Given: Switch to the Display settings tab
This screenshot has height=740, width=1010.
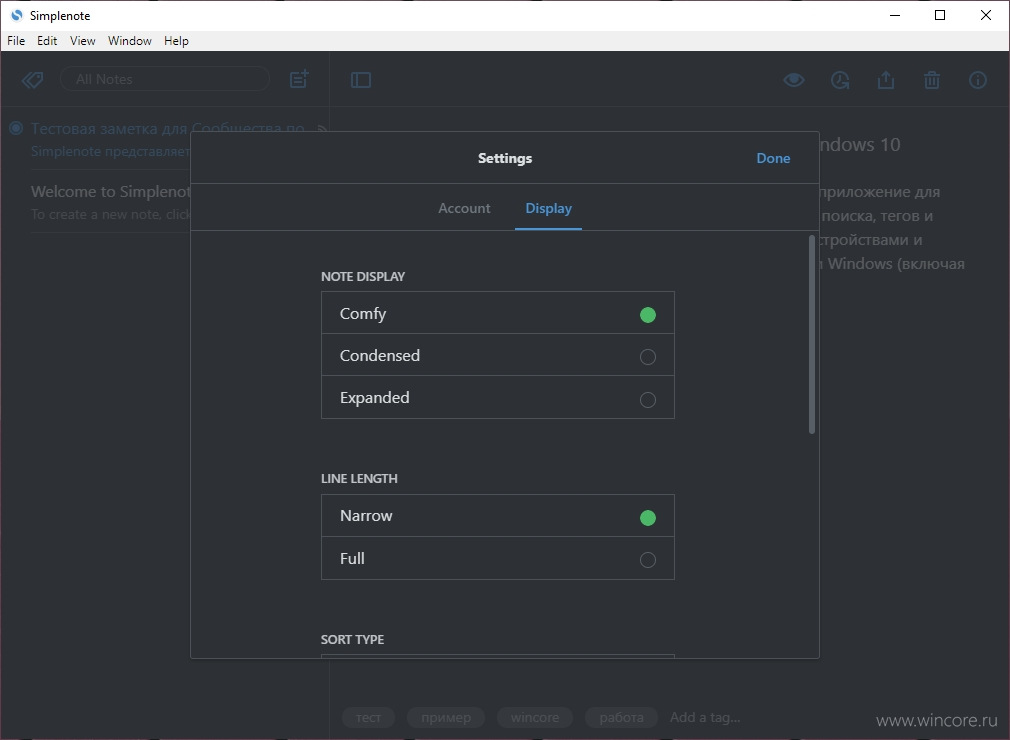Looking at the screenshot, I should click(548, 208).
